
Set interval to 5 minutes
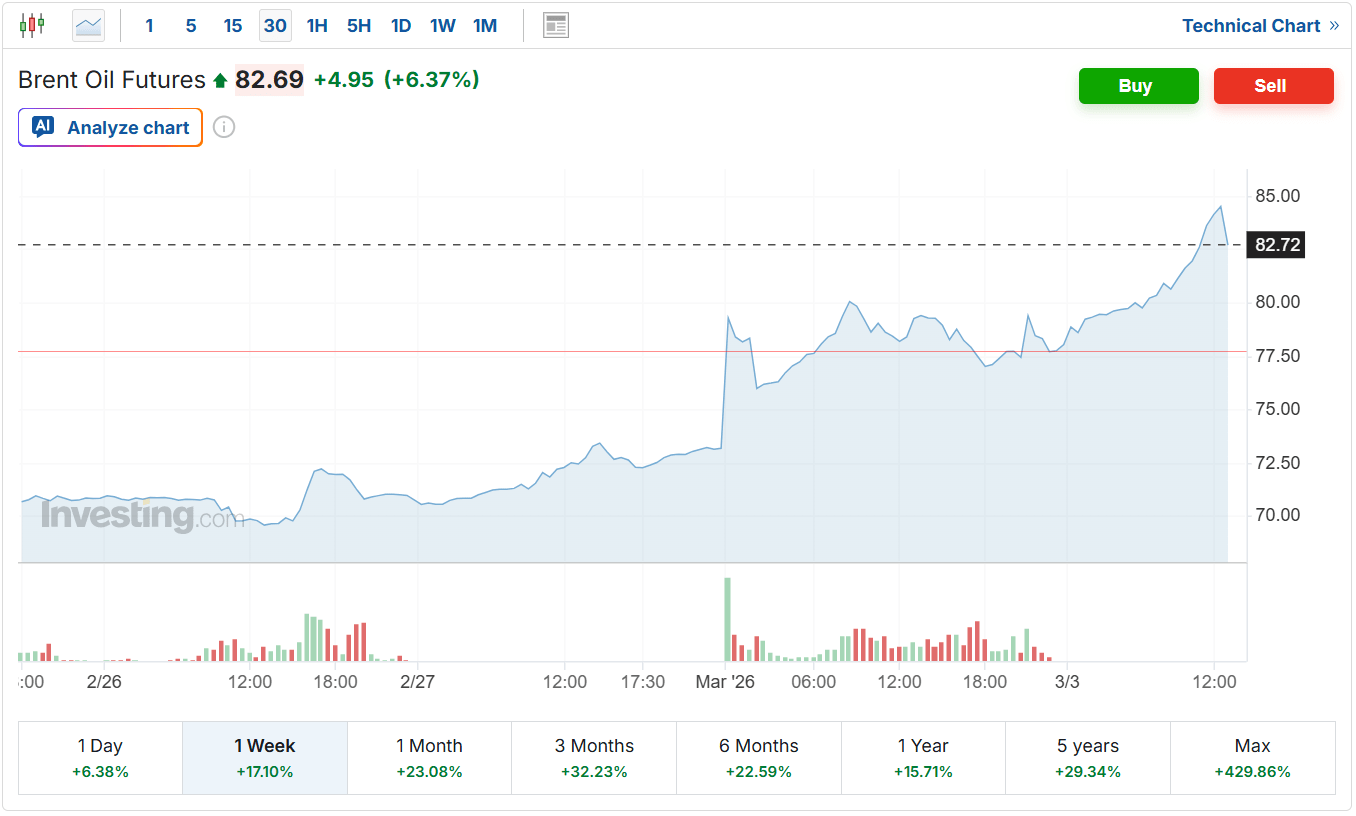(191, 26)
